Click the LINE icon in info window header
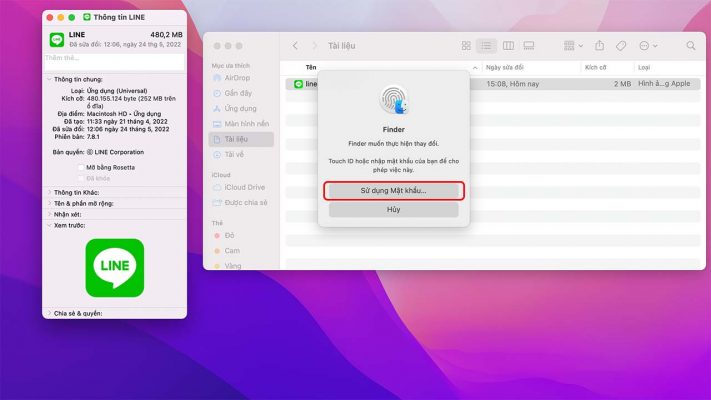Image resolution: width=711 pixels, height=400 pixels. tap(57, 39)
